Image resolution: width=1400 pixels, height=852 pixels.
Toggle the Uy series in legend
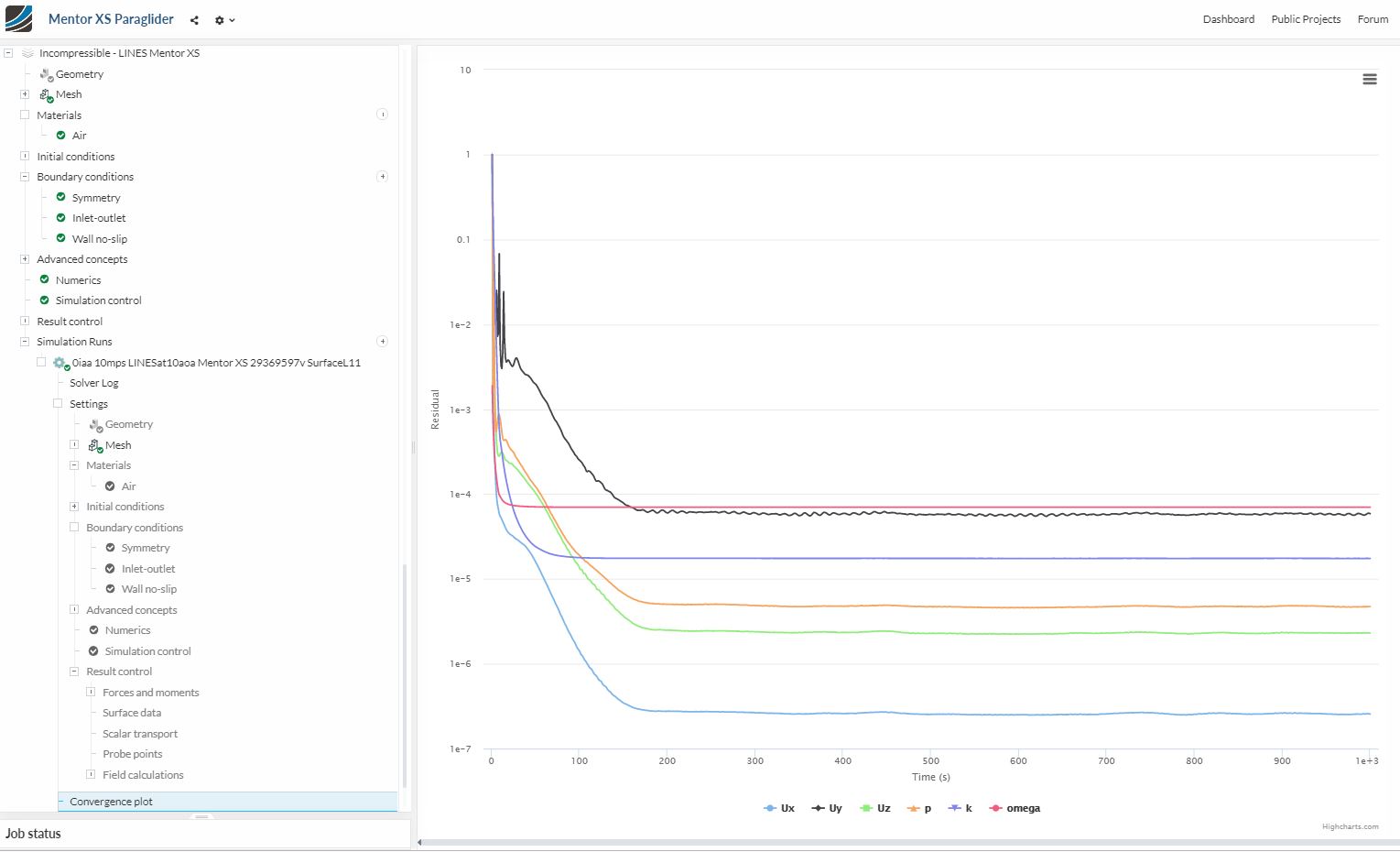(x=827, y=808)
